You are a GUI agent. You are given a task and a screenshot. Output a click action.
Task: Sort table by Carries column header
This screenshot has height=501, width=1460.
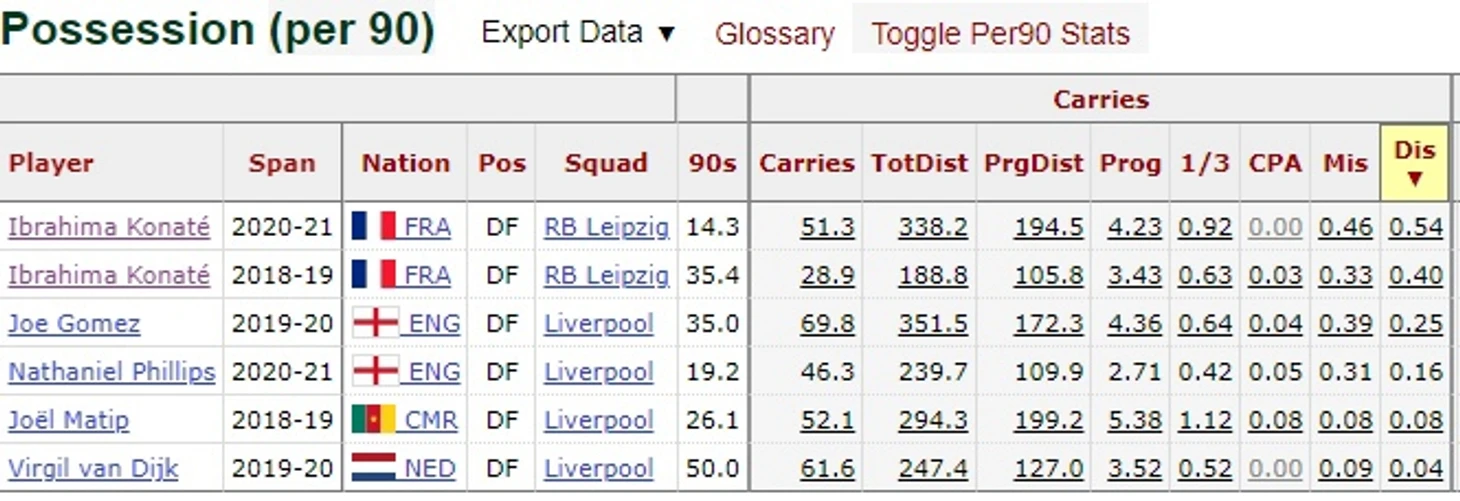[806, 163]
